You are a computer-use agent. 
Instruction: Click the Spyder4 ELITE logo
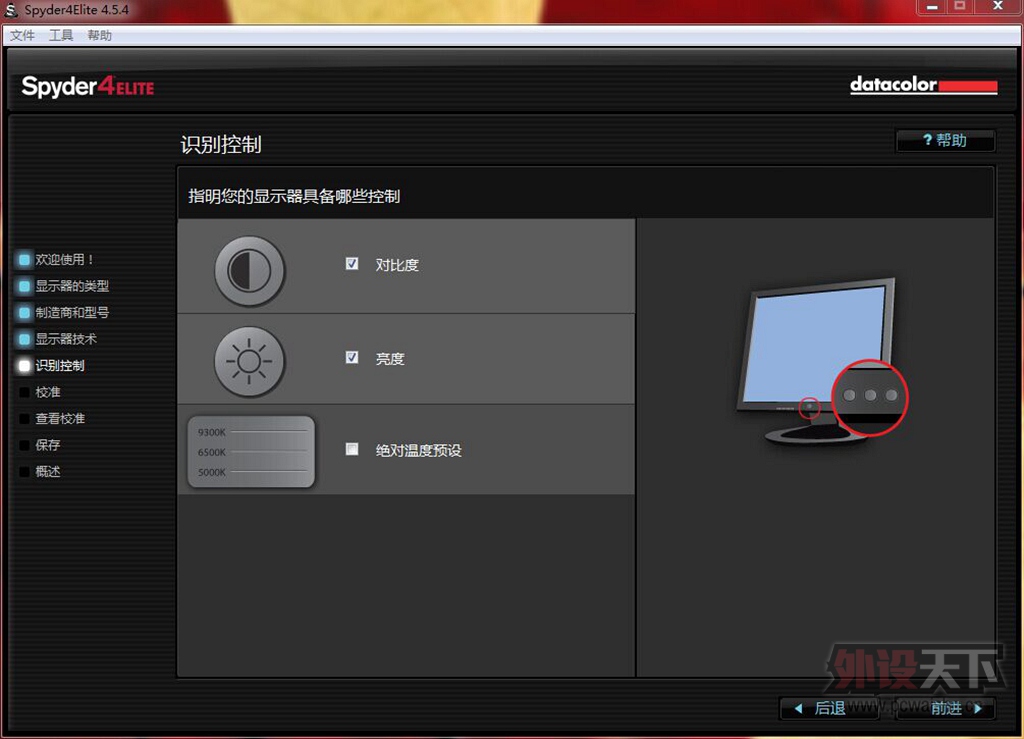pyautogui.click(x=88, y=86)
